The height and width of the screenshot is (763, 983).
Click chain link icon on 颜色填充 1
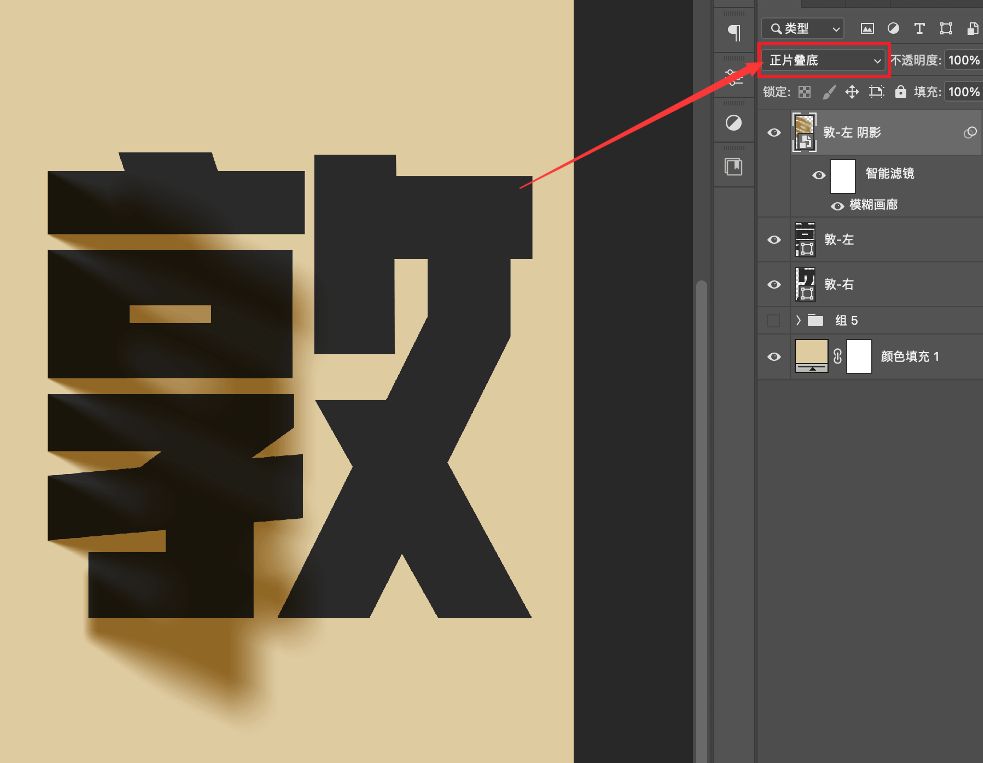point(838,357)
